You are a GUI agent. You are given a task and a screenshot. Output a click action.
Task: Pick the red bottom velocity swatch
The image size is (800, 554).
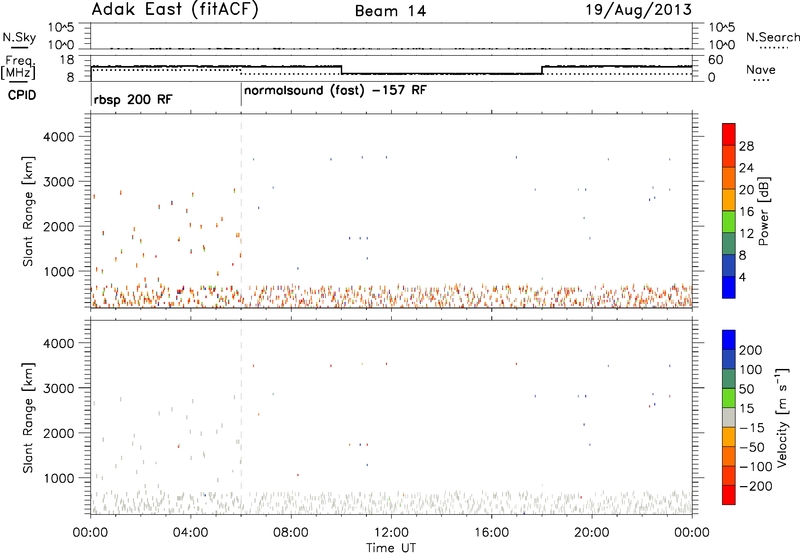[x=729, y=495]
